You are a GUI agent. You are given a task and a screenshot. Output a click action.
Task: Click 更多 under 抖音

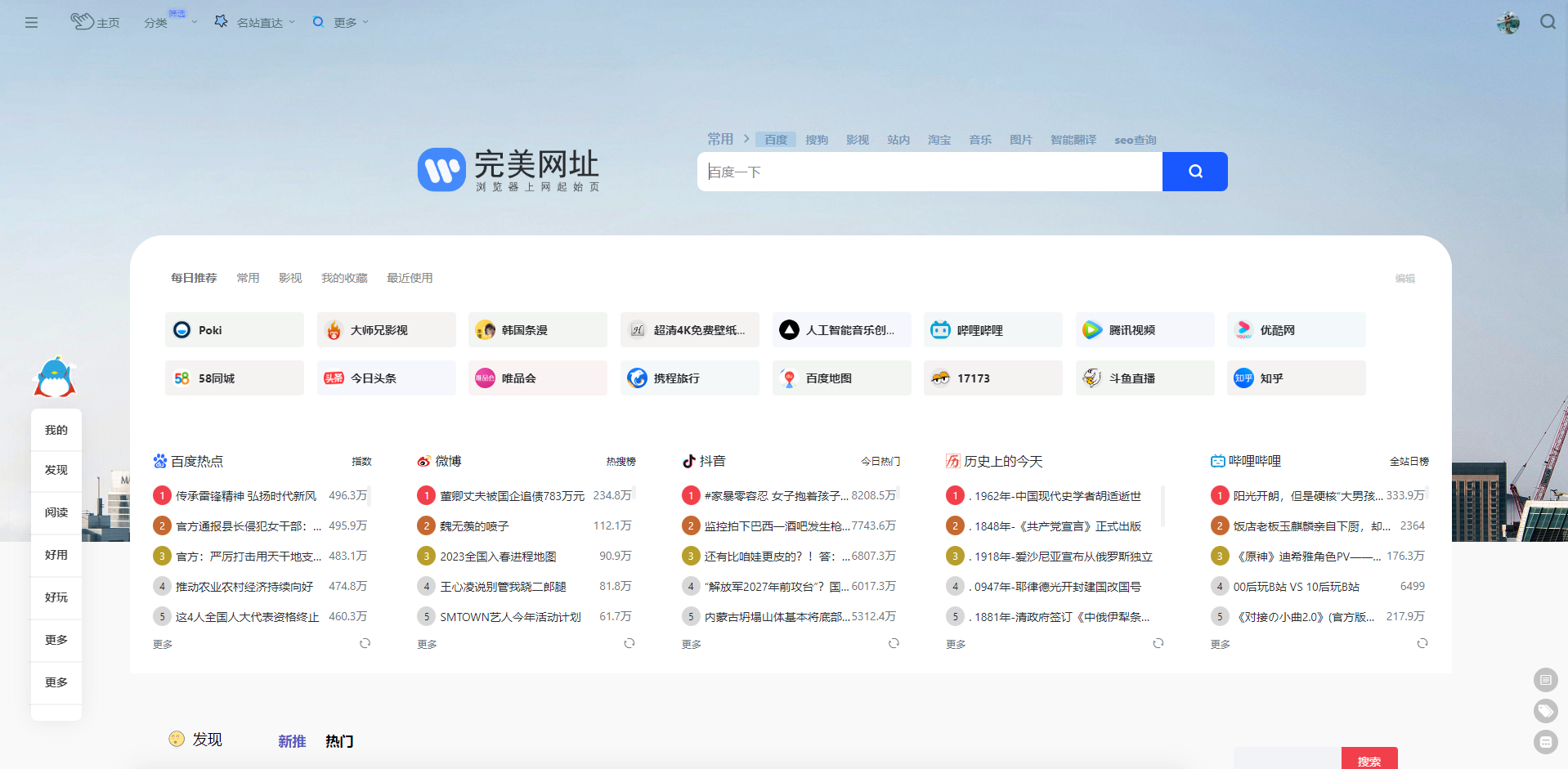(x=692, y=644)
